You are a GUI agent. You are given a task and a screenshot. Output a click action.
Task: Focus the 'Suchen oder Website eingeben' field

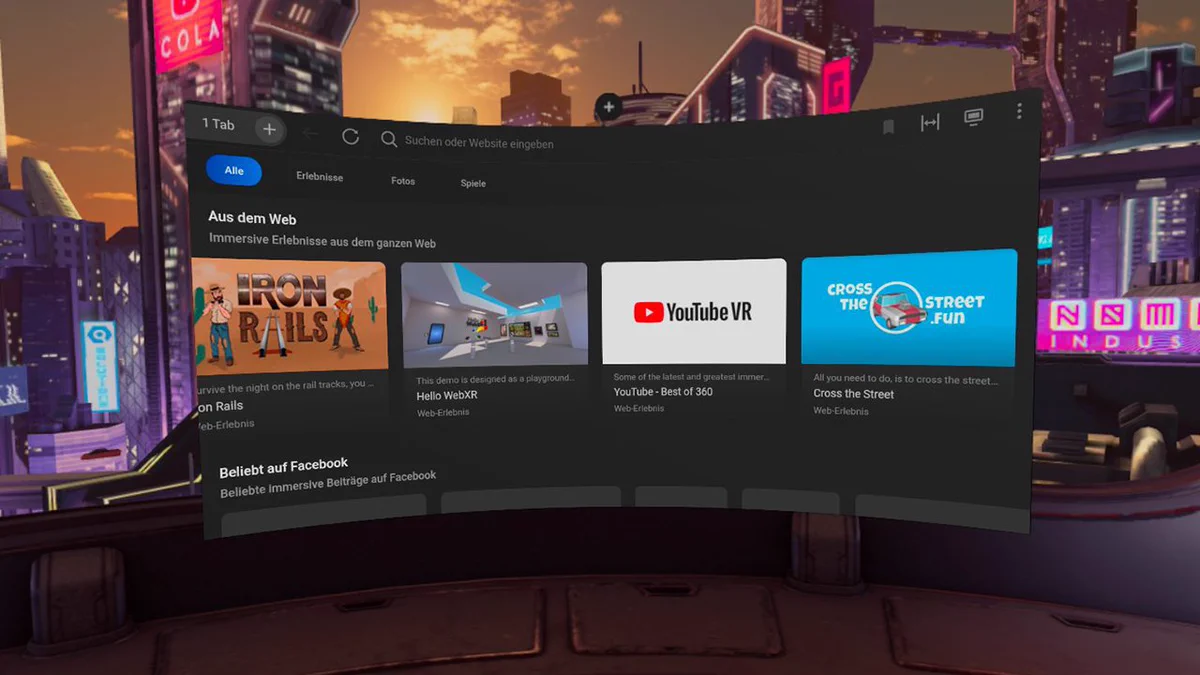click(x=479, y=143)
